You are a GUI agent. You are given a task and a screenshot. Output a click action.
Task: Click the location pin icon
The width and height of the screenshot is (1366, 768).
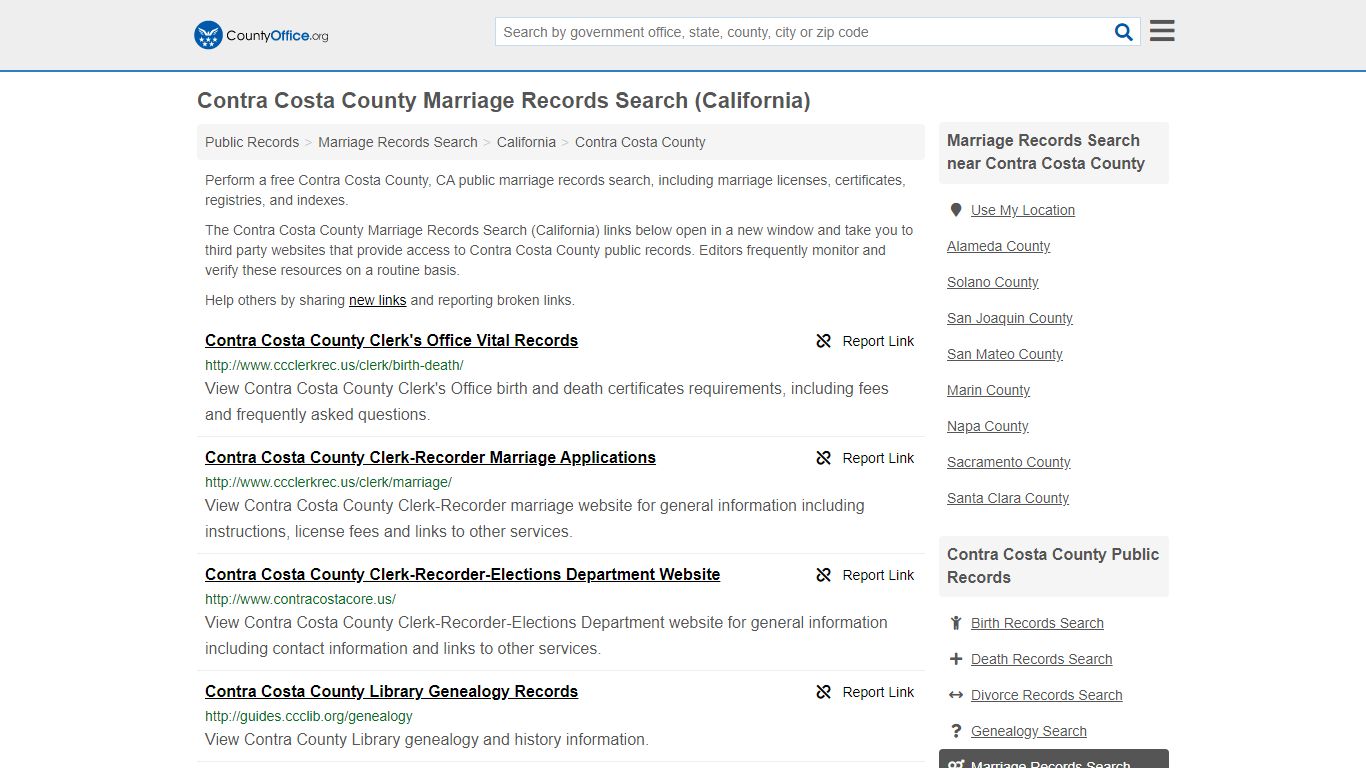[x=956, y=210]
